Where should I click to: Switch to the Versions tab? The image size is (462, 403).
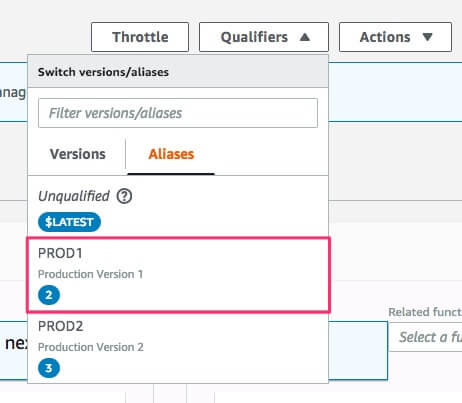coord(78,154)
